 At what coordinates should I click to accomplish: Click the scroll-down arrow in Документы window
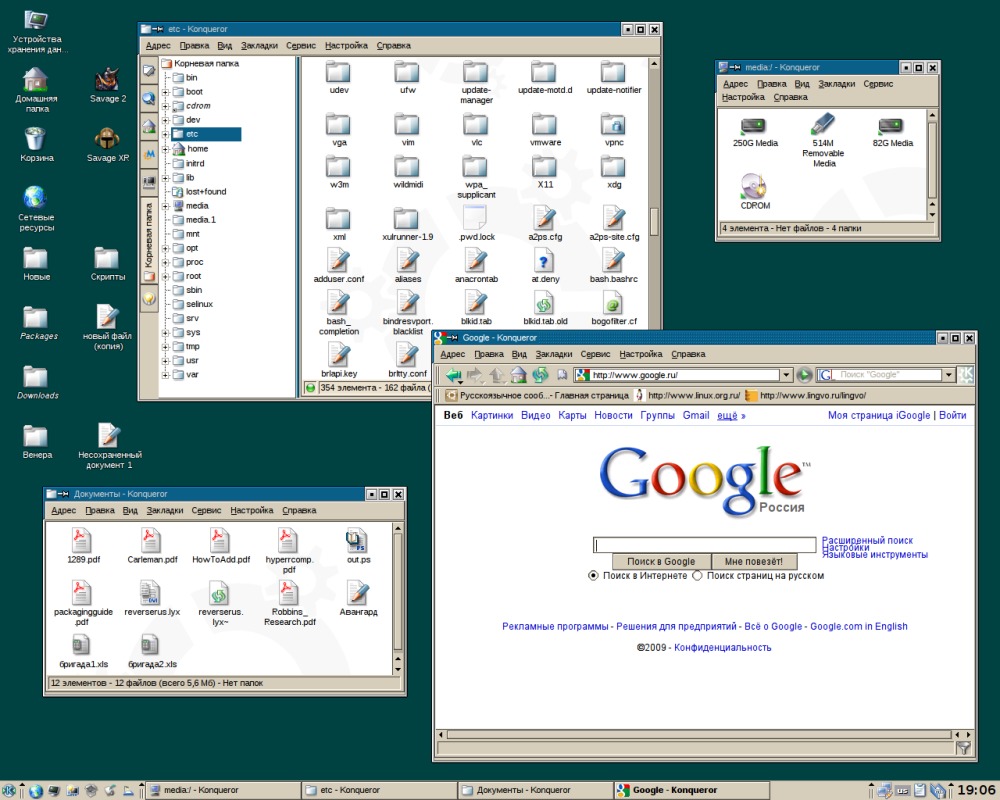pyautogui.click(x=398, y=669)
